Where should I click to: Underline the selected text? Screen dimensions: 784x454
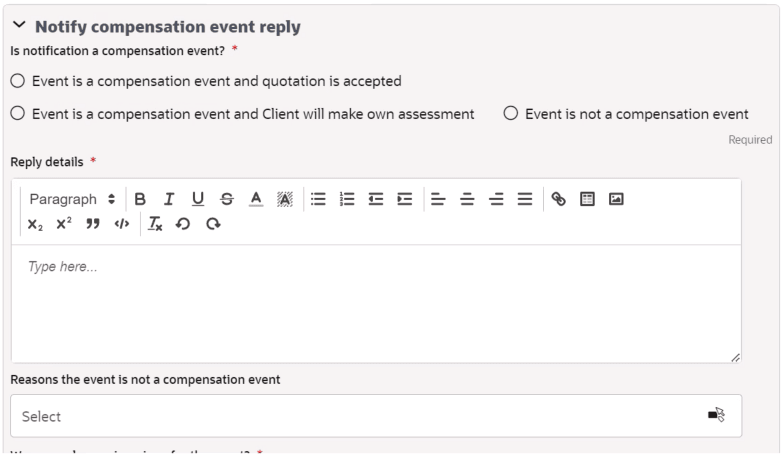(198, 199)
